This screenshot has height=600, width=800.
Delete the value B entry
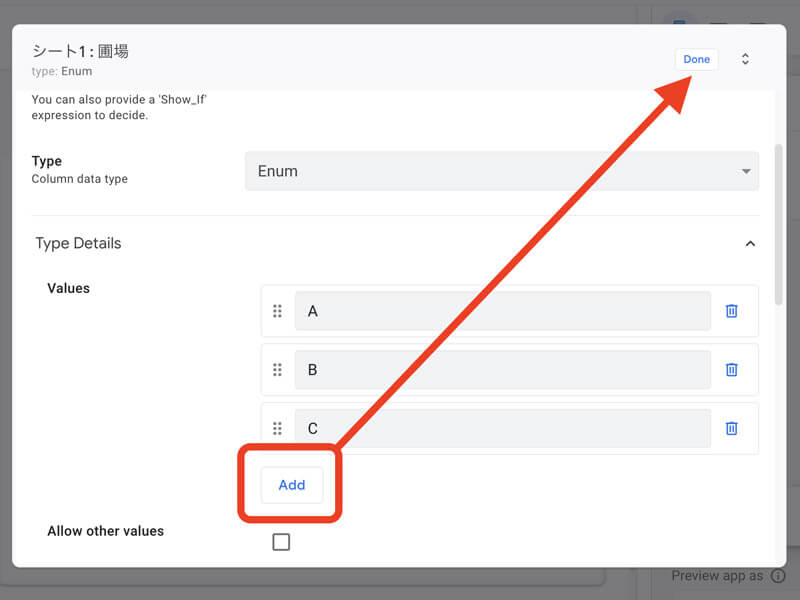coord(731,370)
